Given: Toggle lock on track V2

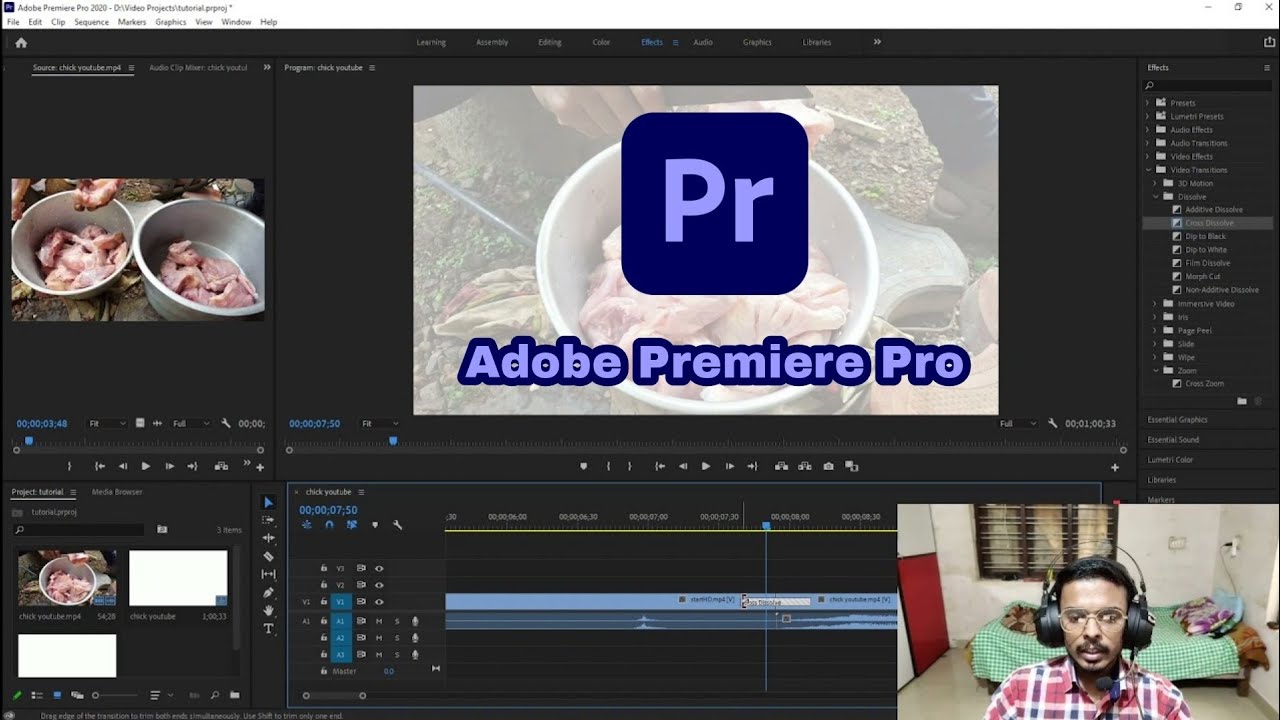Looking at the screenshot, I should coord(323,584).
